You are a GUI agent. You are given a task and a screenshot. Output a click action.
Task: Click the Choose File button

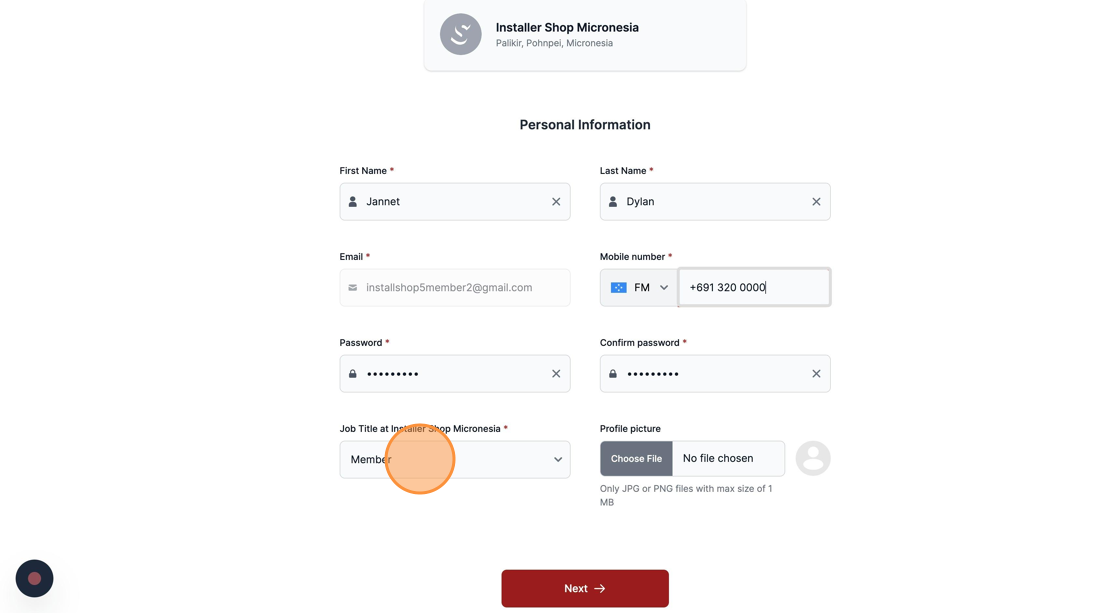pyautogui.click(x=636, y=459)
